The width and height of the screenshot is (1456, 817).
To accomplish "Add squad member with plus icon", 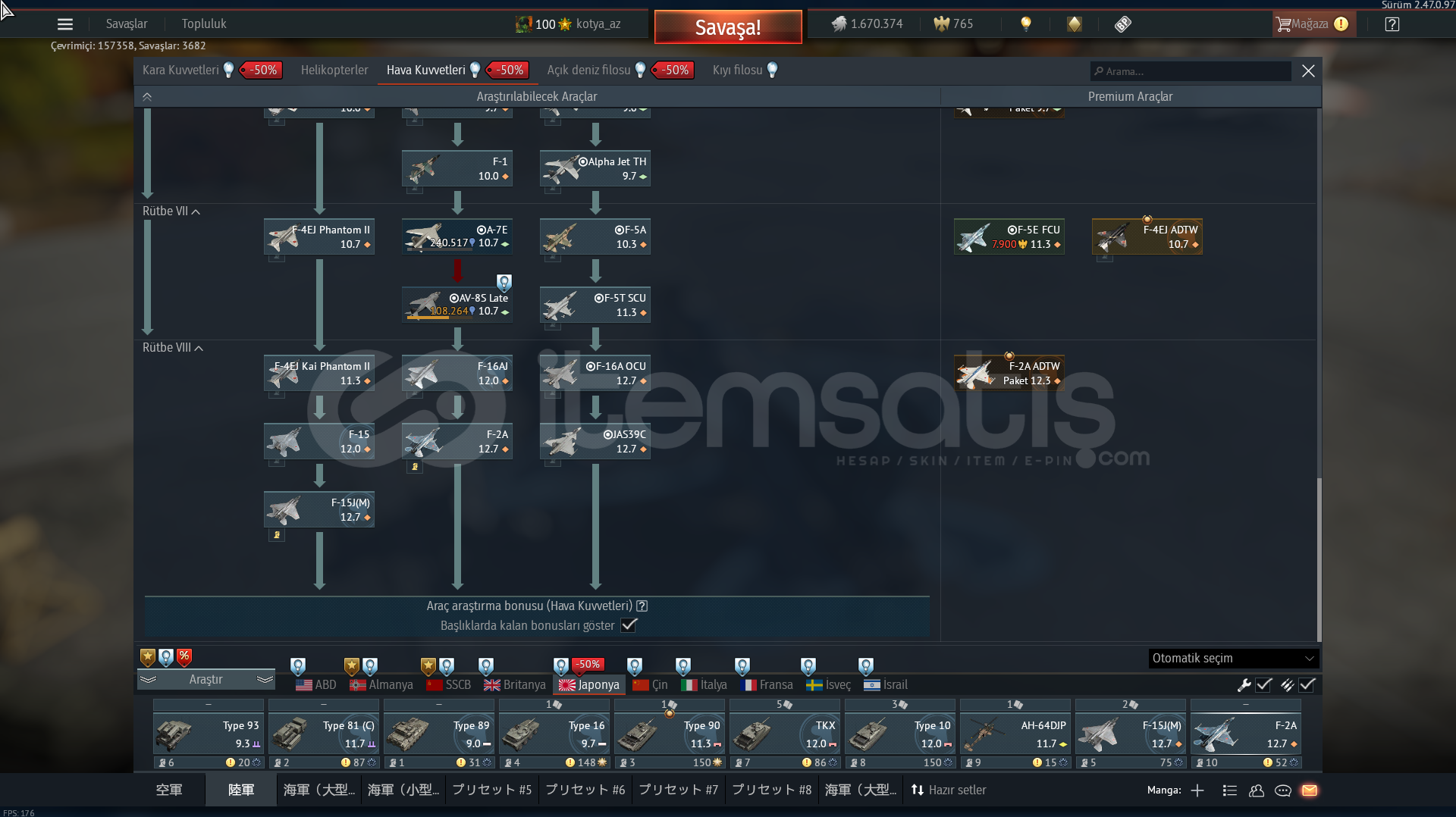I will pos(1197,790).
